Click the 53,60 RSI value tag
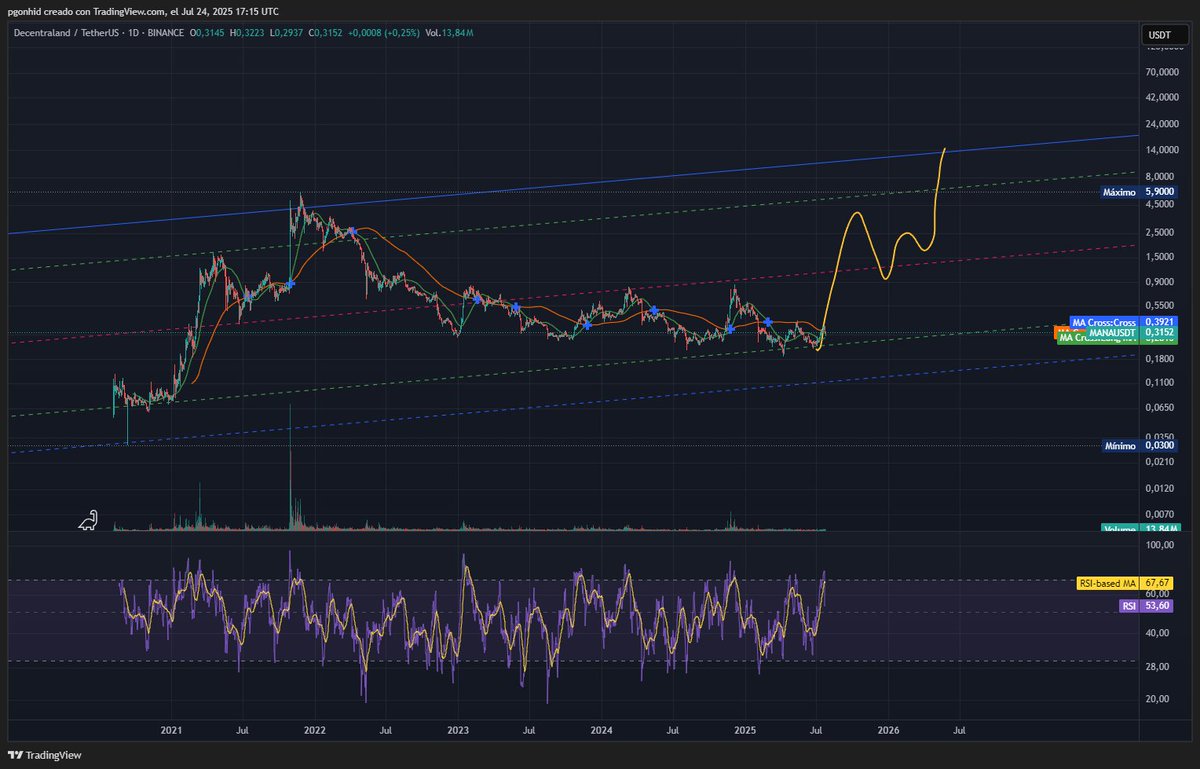Screen dimensions: 1200x769 (1159, 606)
